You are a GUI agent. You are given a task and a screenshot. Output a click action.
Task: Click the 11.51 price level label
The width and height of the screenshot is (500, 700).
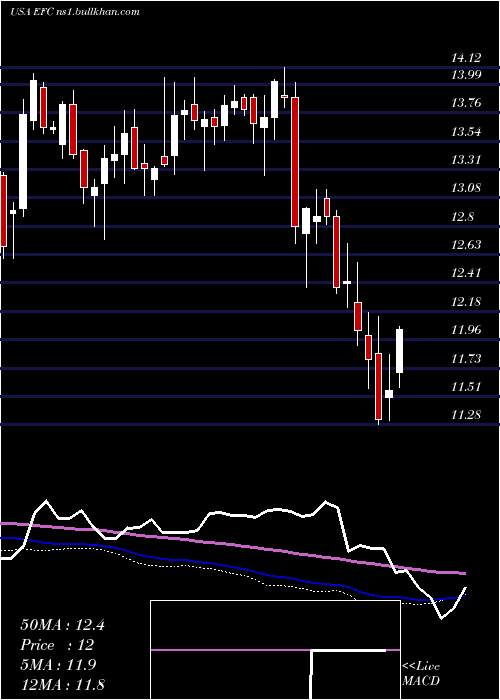(x=466, y=387)
